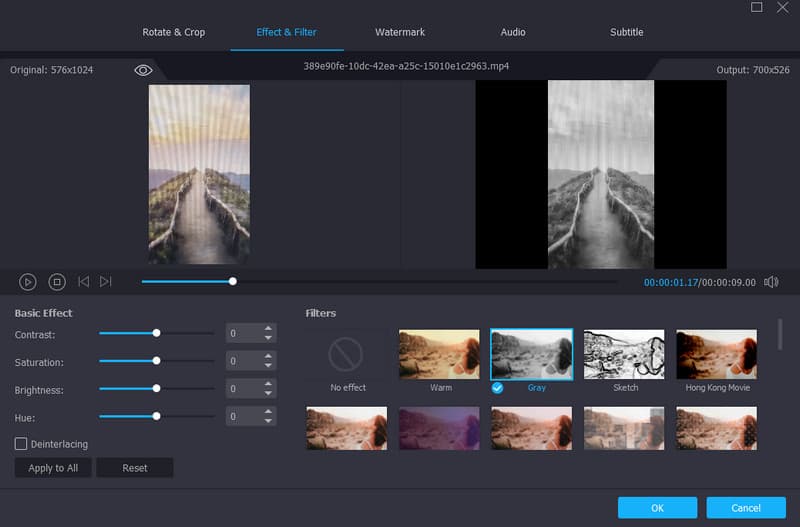Select the No effect filter
This screenshot has width=800, height=527.
point(347,362)
